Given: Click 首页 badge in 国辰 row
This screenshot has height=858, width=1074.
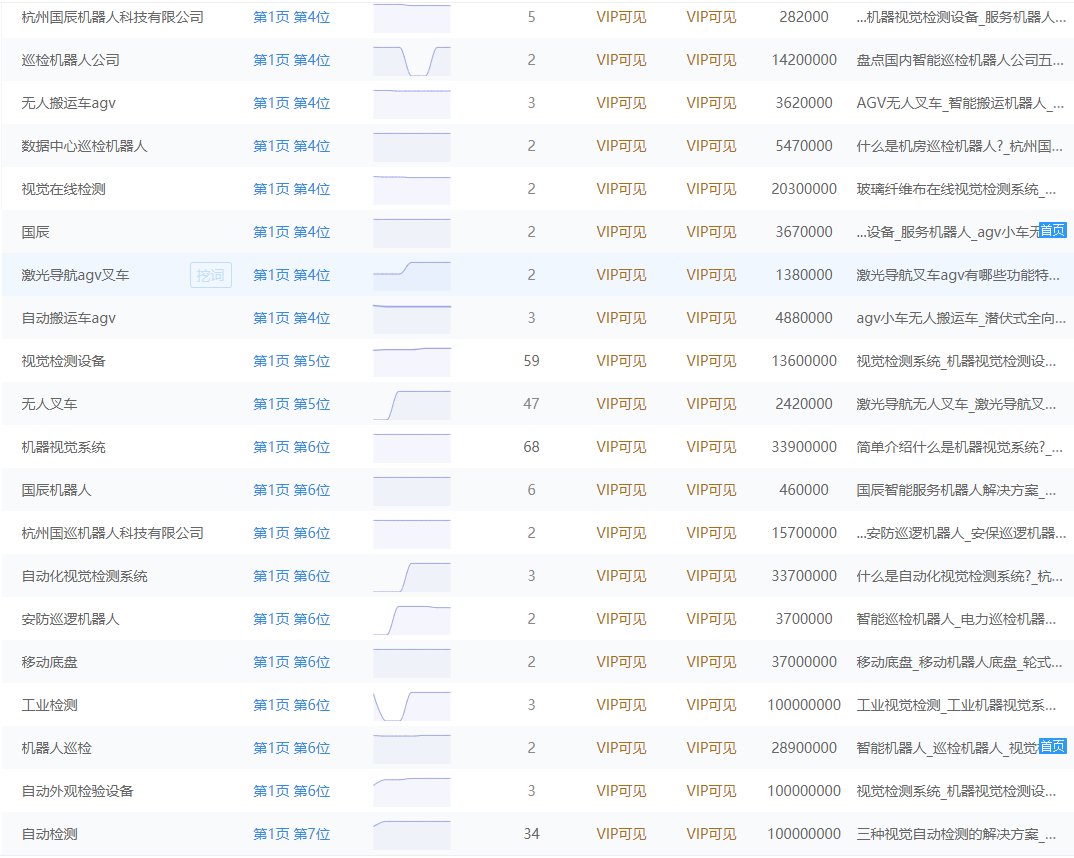Looking at the screenshot, I should click(x=1052, y=230).
